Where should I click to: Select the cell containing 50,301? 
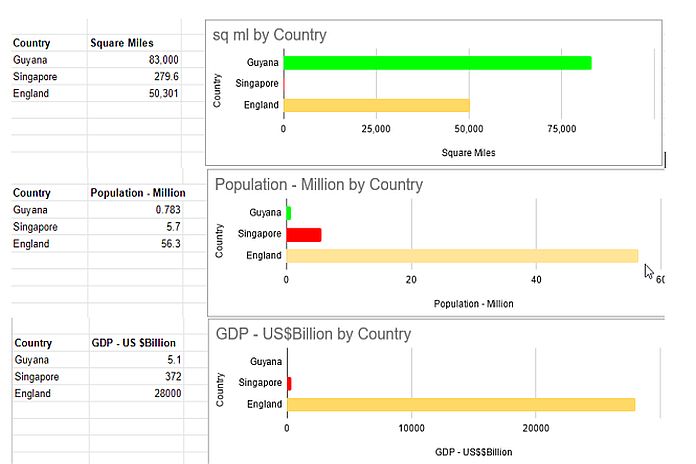point(134,94)
